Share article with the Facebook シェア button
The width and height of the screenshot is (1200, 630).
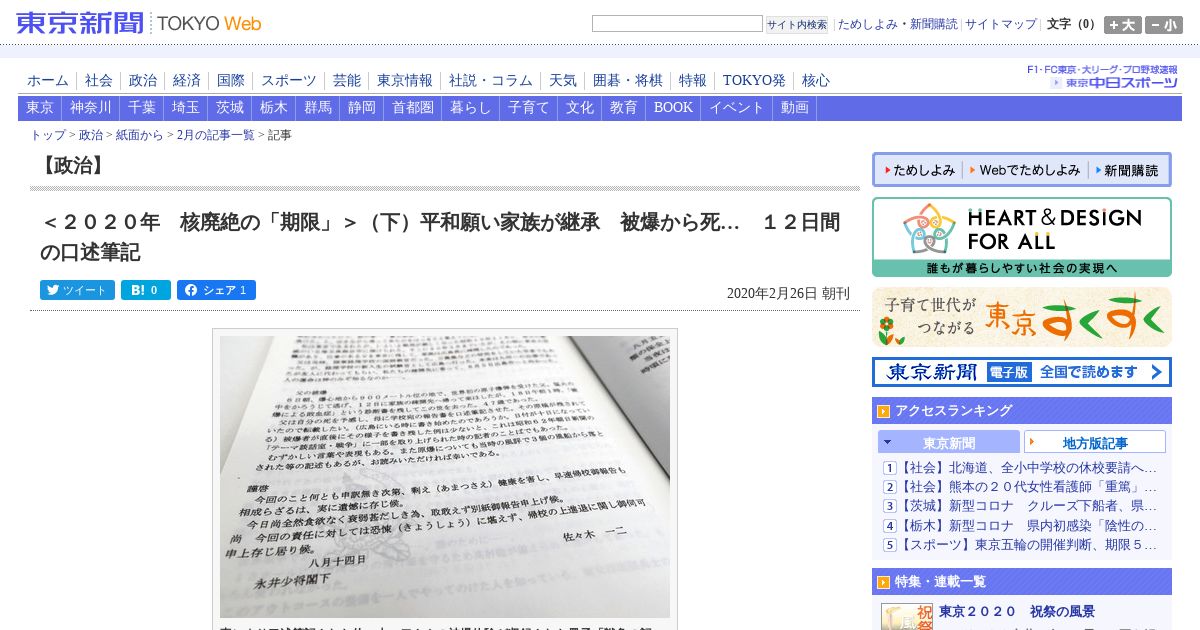pos(217,290)
